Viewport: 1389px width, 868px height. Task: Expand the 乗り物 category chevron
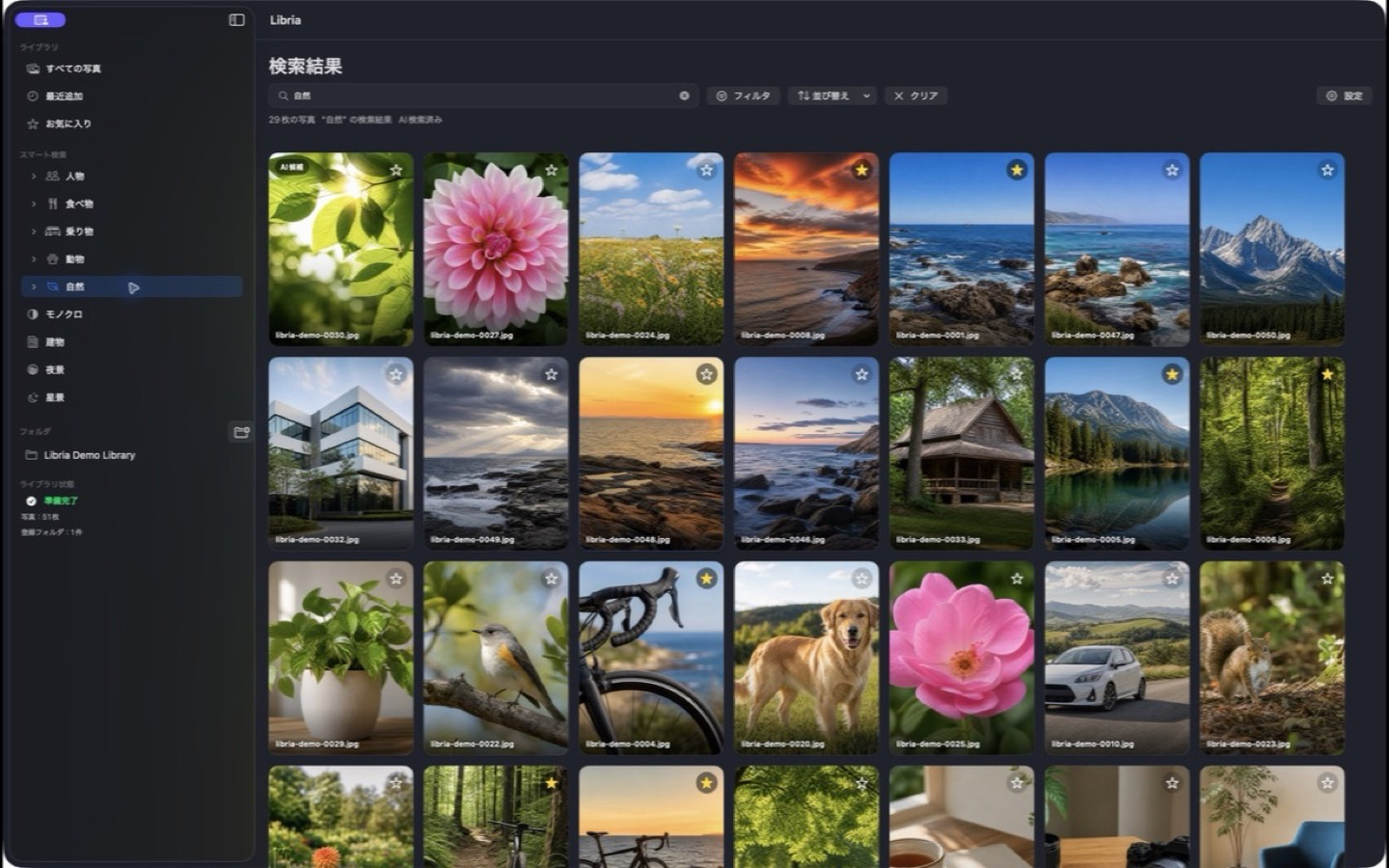coord(34,231)
